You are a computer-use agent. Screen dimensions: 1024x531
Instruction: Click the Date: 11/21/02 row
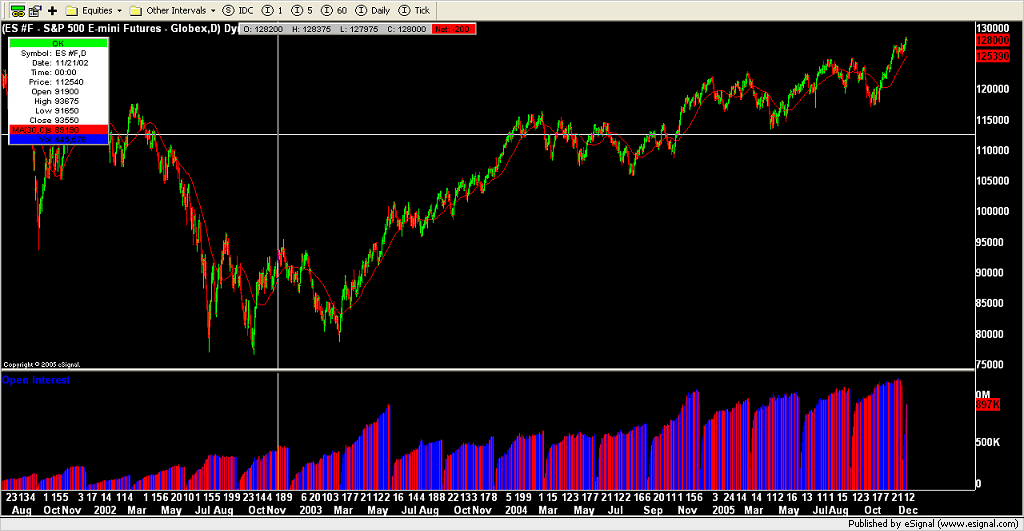click(x=60, y=63)
